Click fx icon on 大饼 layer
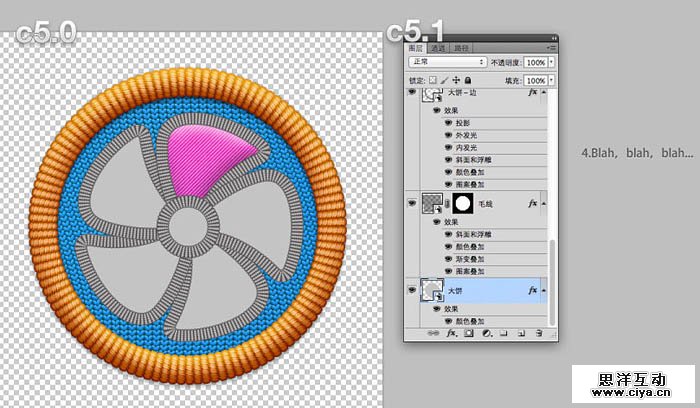Viewport: 700px width, 408px height. pos(532,291)
